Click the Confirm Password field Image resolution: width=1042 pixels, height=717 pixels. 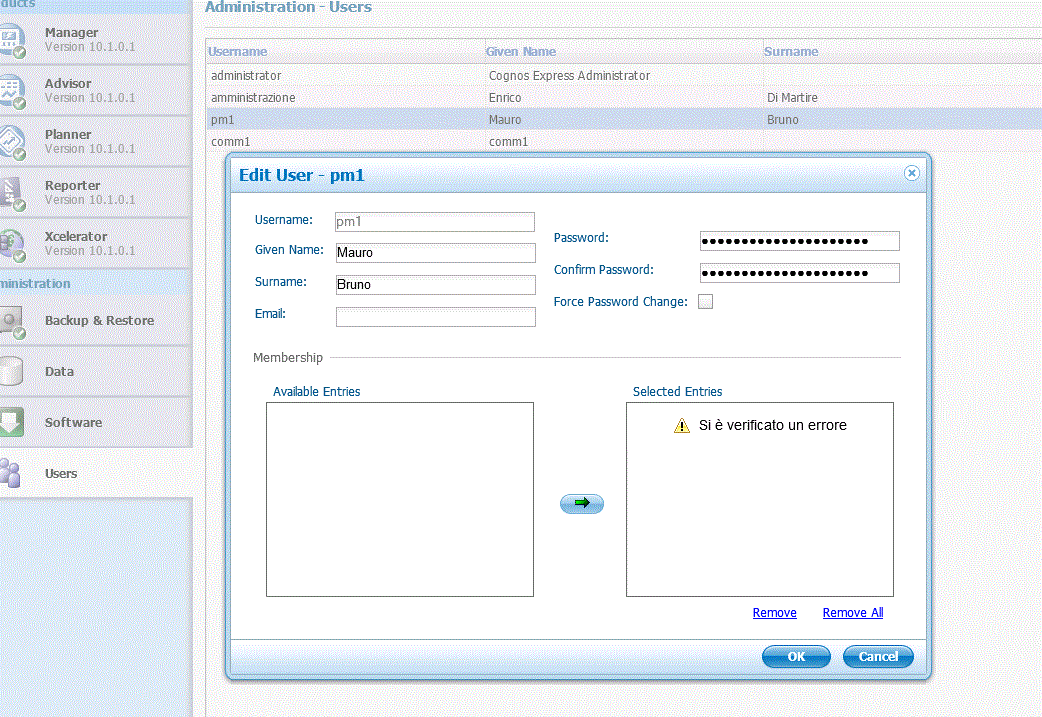799,272
